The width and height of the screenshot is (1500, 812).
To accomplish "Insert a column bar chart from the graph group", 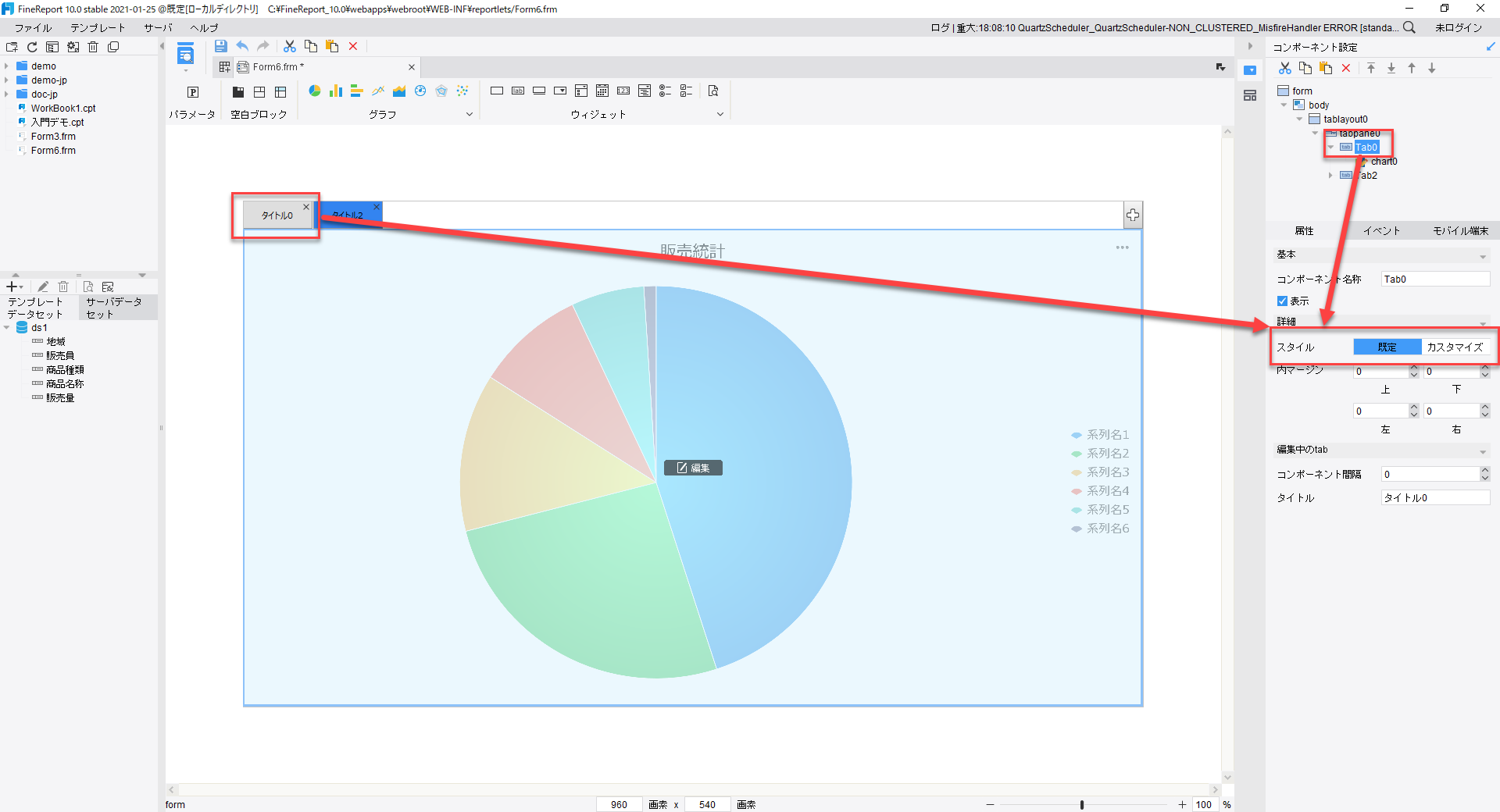I will point(336,91).
